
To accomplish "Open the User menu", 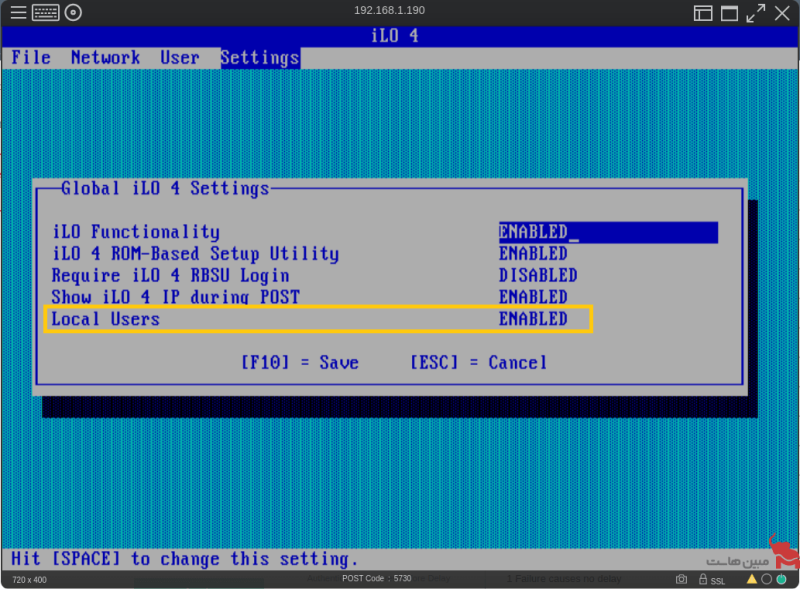I will [x=180, y=58].
